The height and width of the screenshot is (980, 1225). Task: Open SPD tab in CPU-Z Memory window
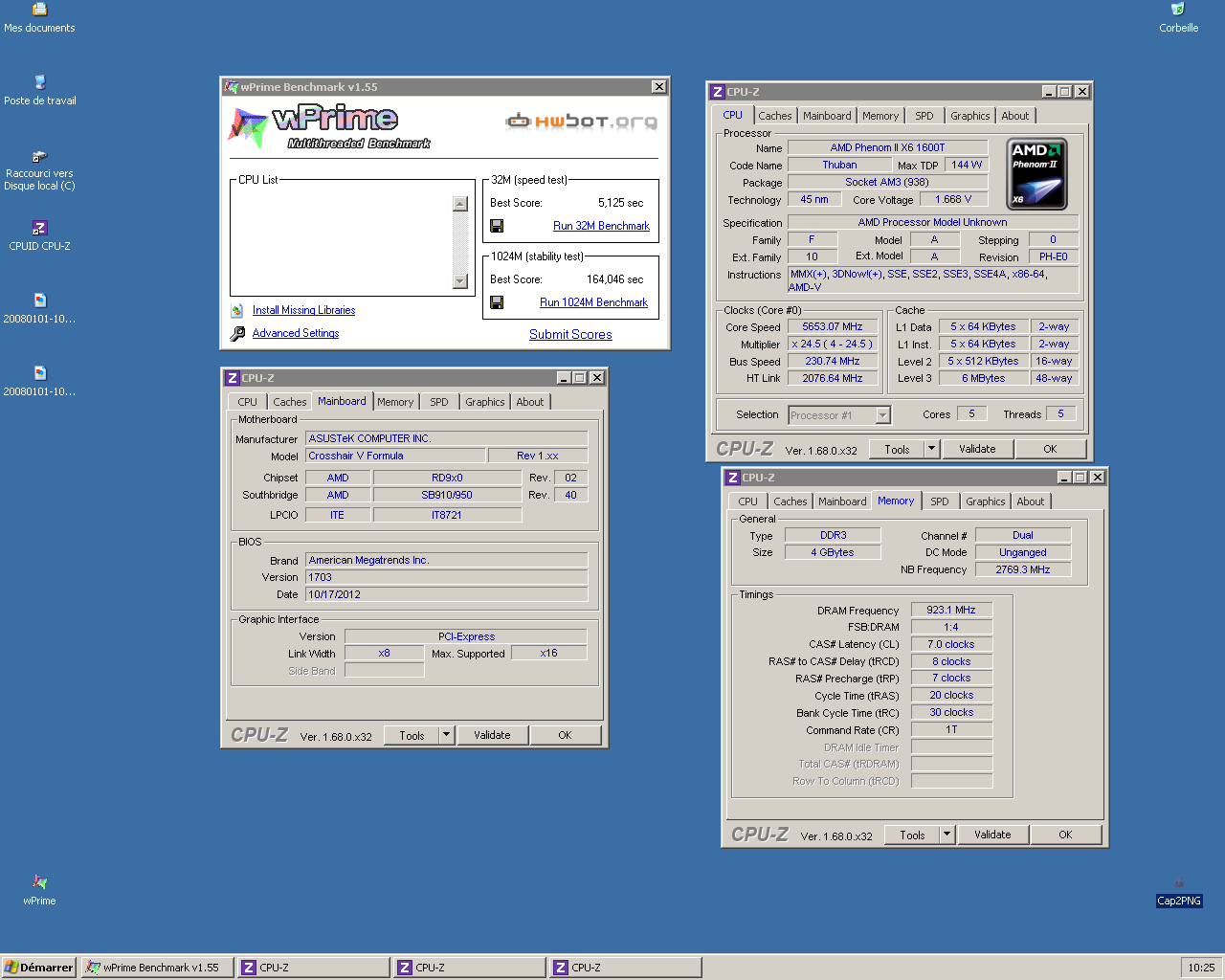(940, 501)
